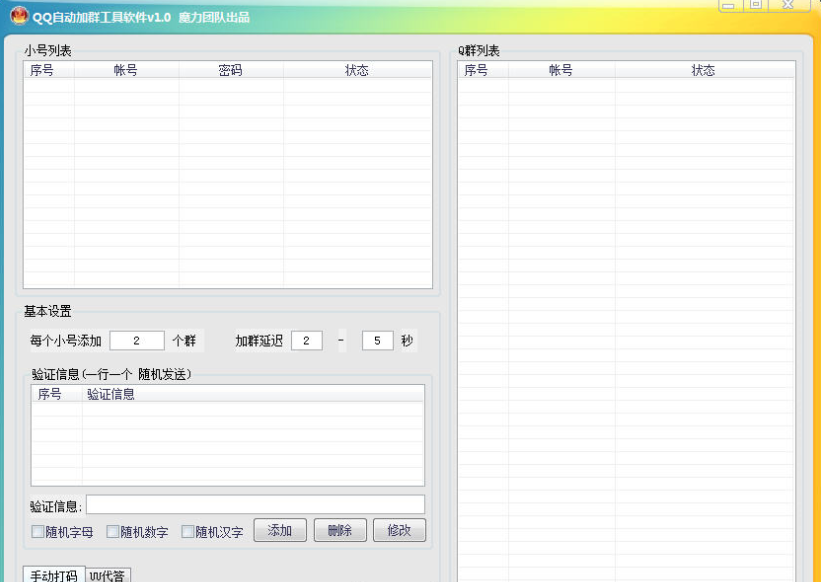Close the QQ自动加群工具 window

tap(790, 5)
